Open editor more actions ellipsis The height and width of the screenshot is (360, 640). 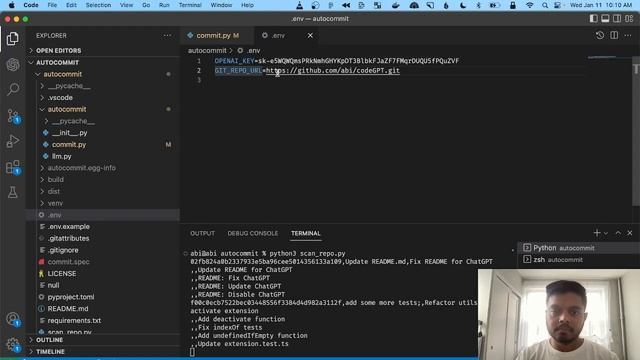[x=628, y=36]
